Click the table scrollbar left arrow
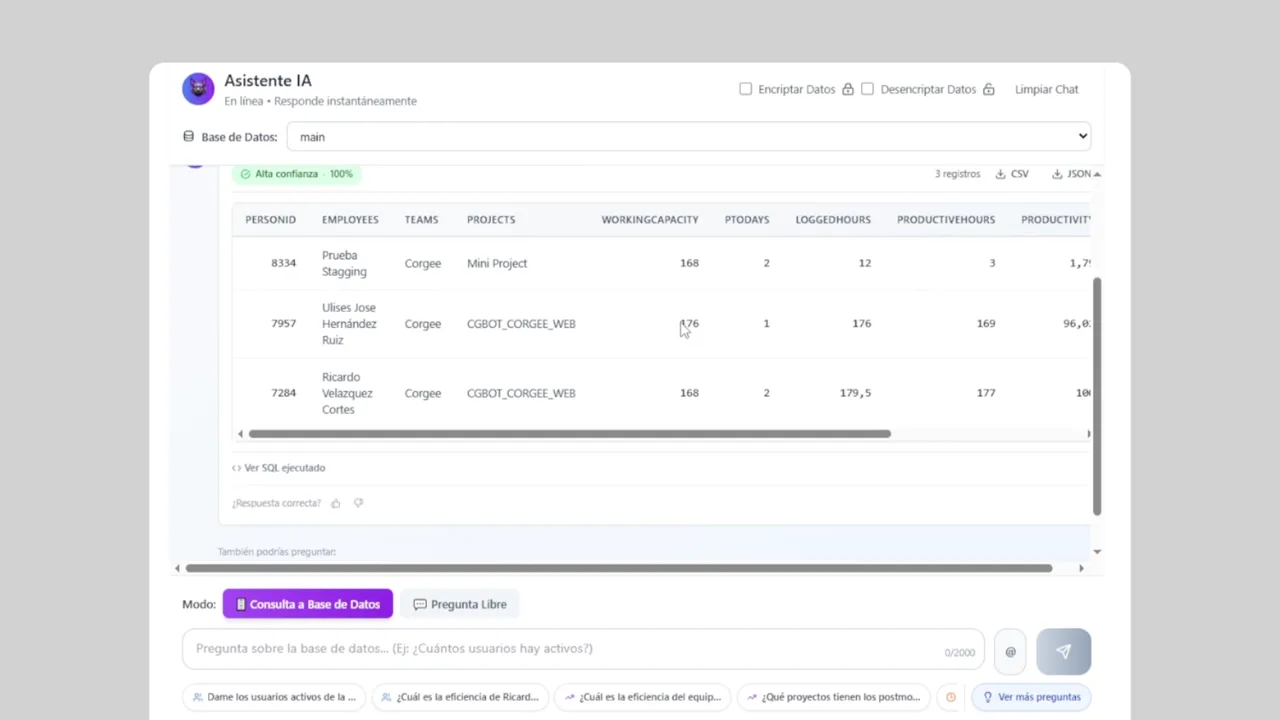This screenshot has width=1280, height=720. point(240,434)
